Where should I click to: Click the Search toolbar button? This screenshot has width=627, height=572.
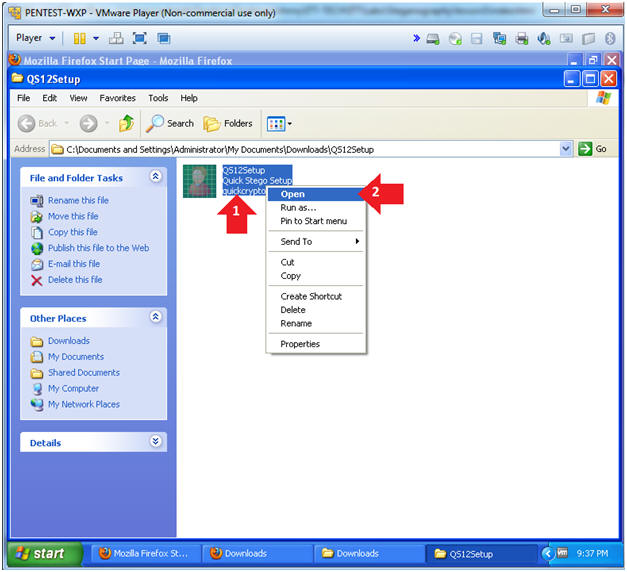170,124
